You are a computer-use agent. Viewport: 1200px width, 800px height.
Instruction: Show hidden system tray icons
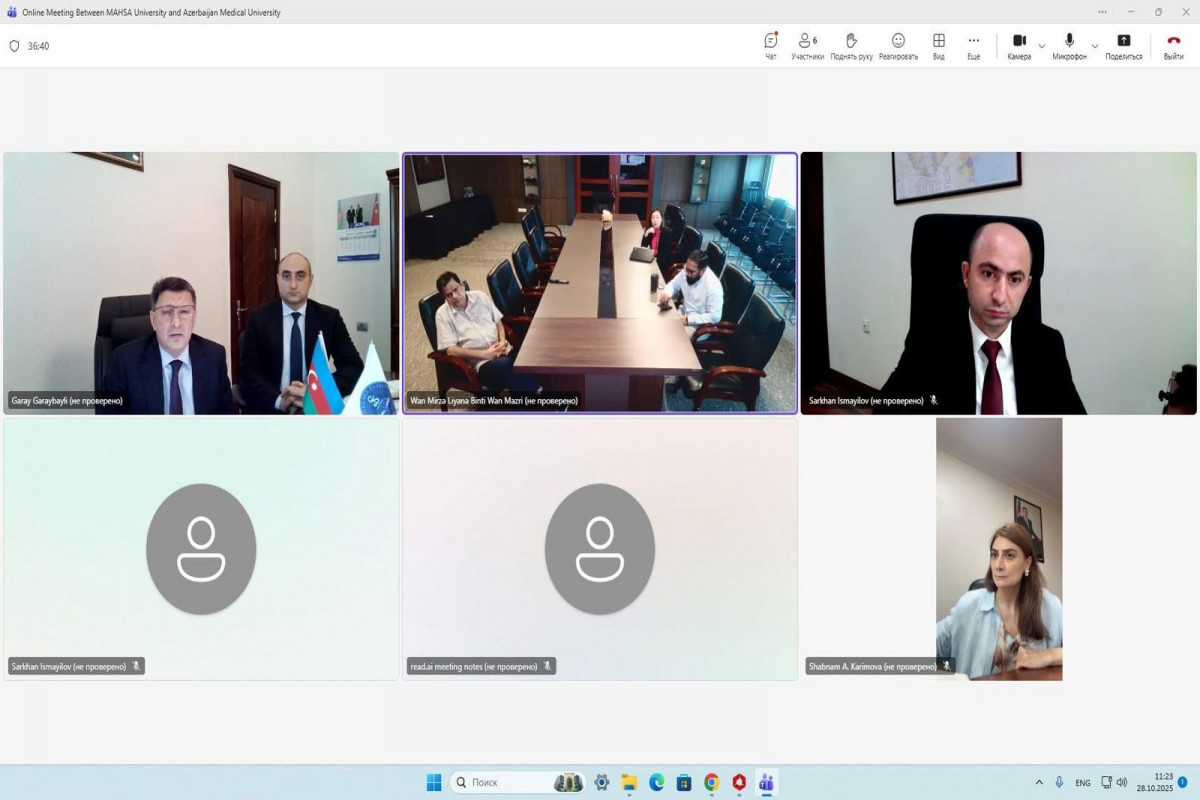pyautogui.click(x=1039, y=782)
